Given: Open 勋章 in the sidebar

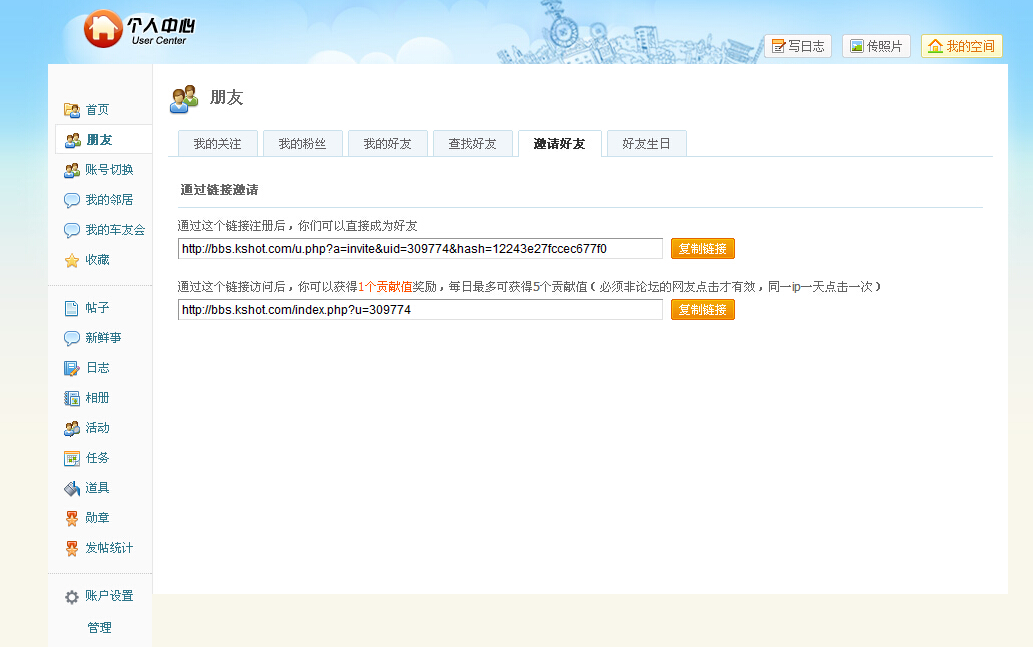Looking at the screenshot, I should click(x=97, y=518).
